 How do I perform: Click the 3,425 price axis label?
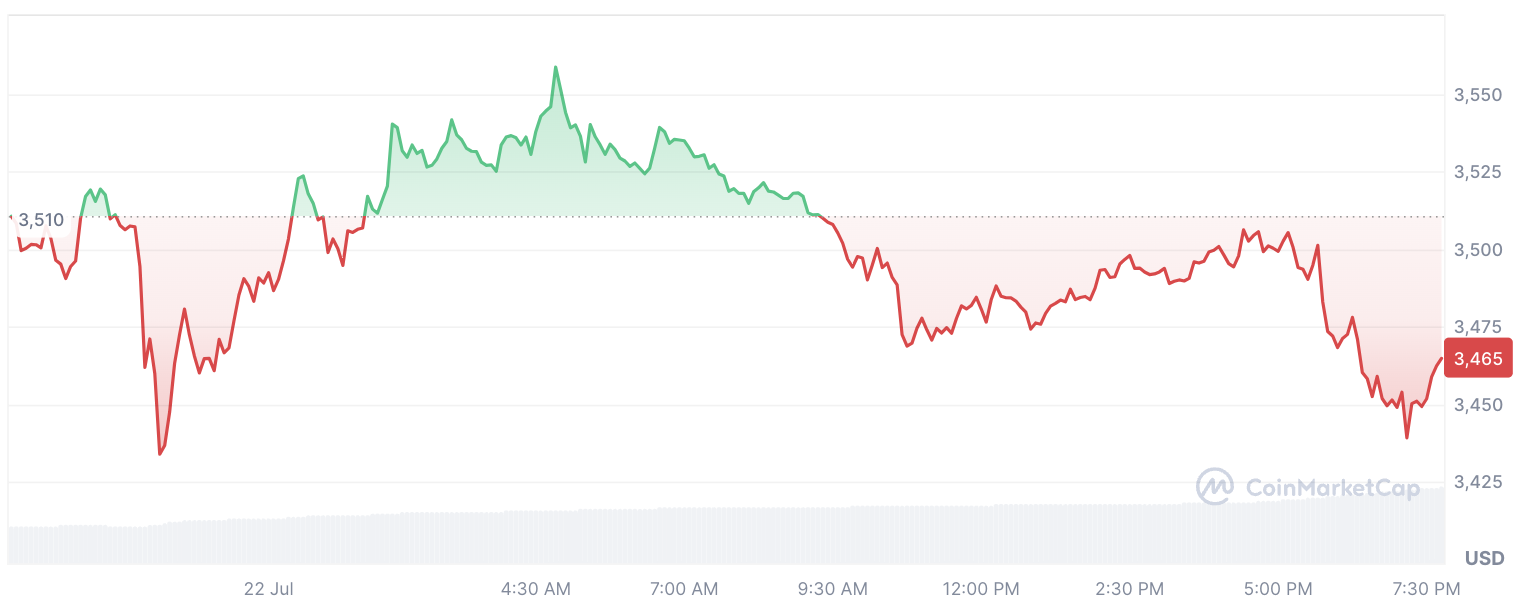1478,482
